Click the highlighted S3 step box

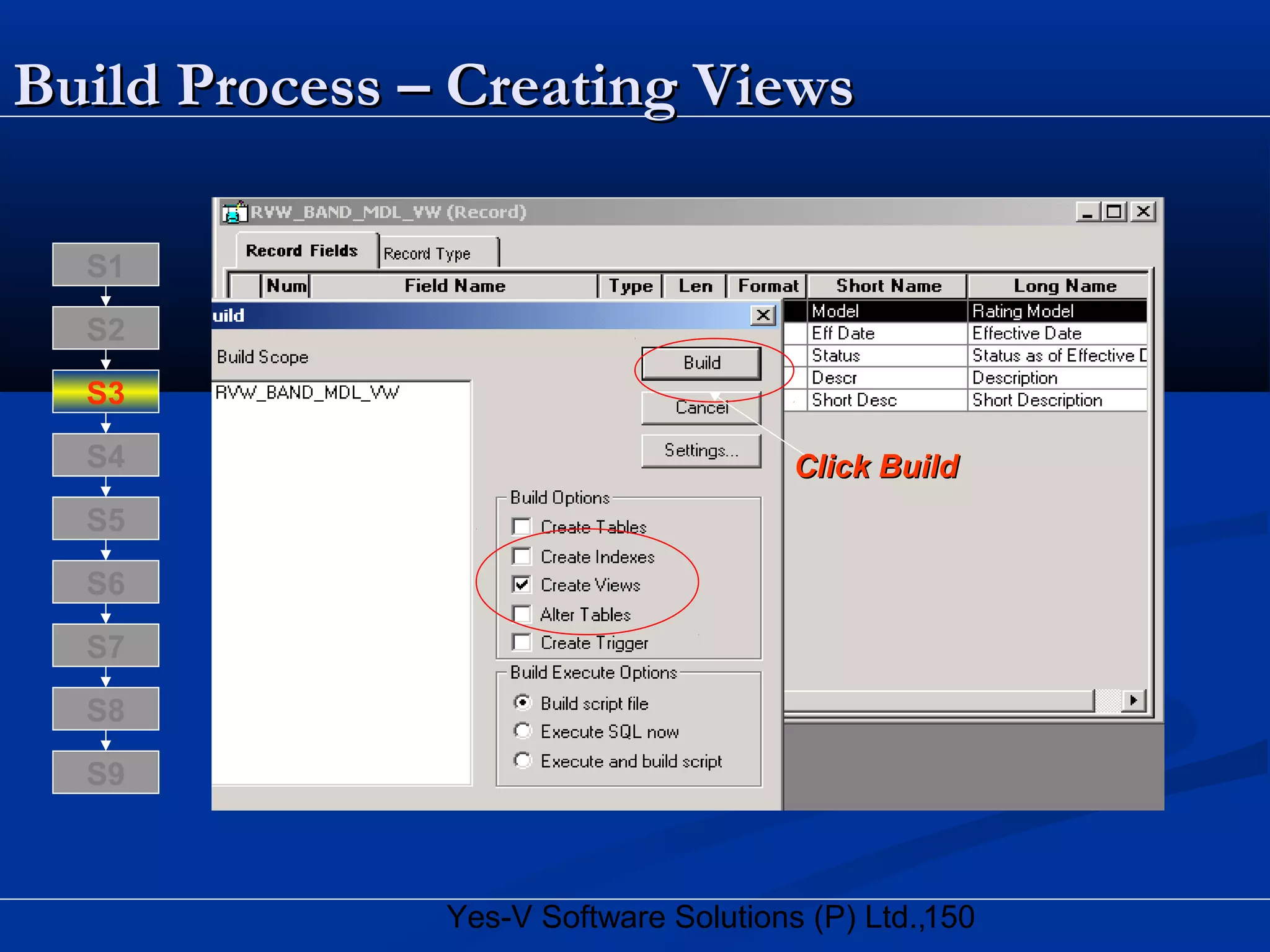105,392
